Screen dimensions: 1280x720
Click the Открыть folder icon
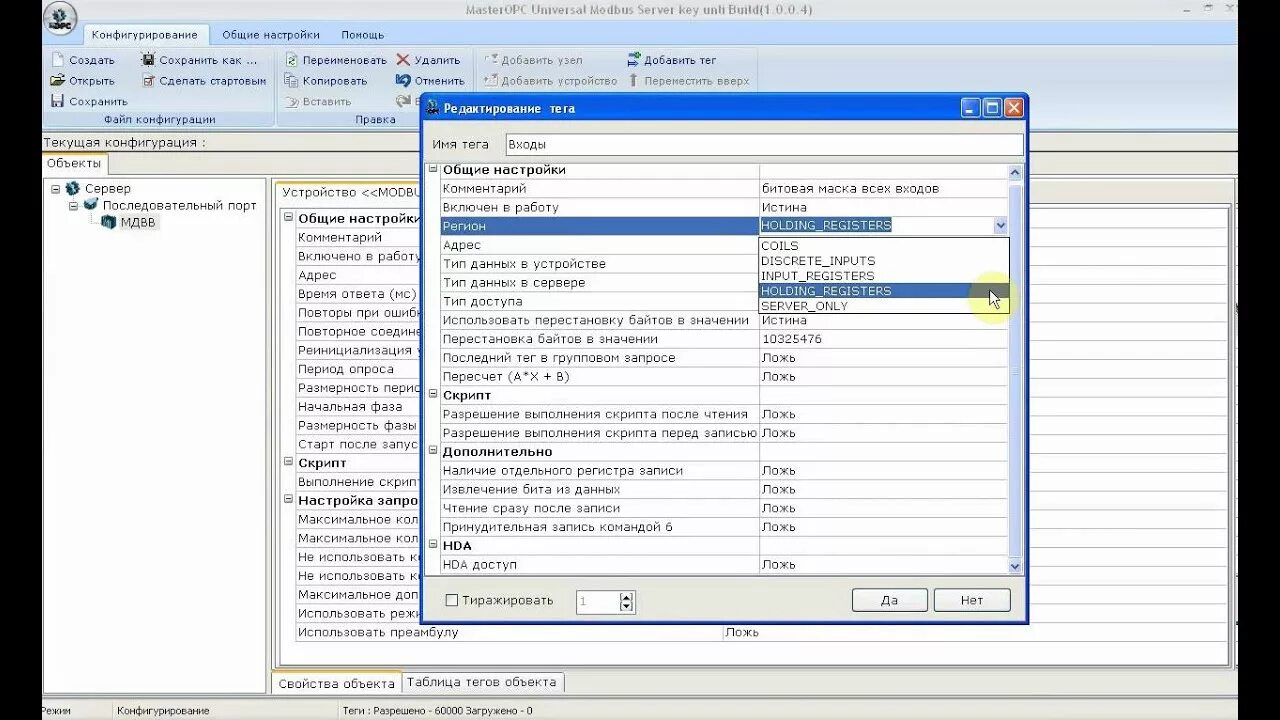click(58, 80)
